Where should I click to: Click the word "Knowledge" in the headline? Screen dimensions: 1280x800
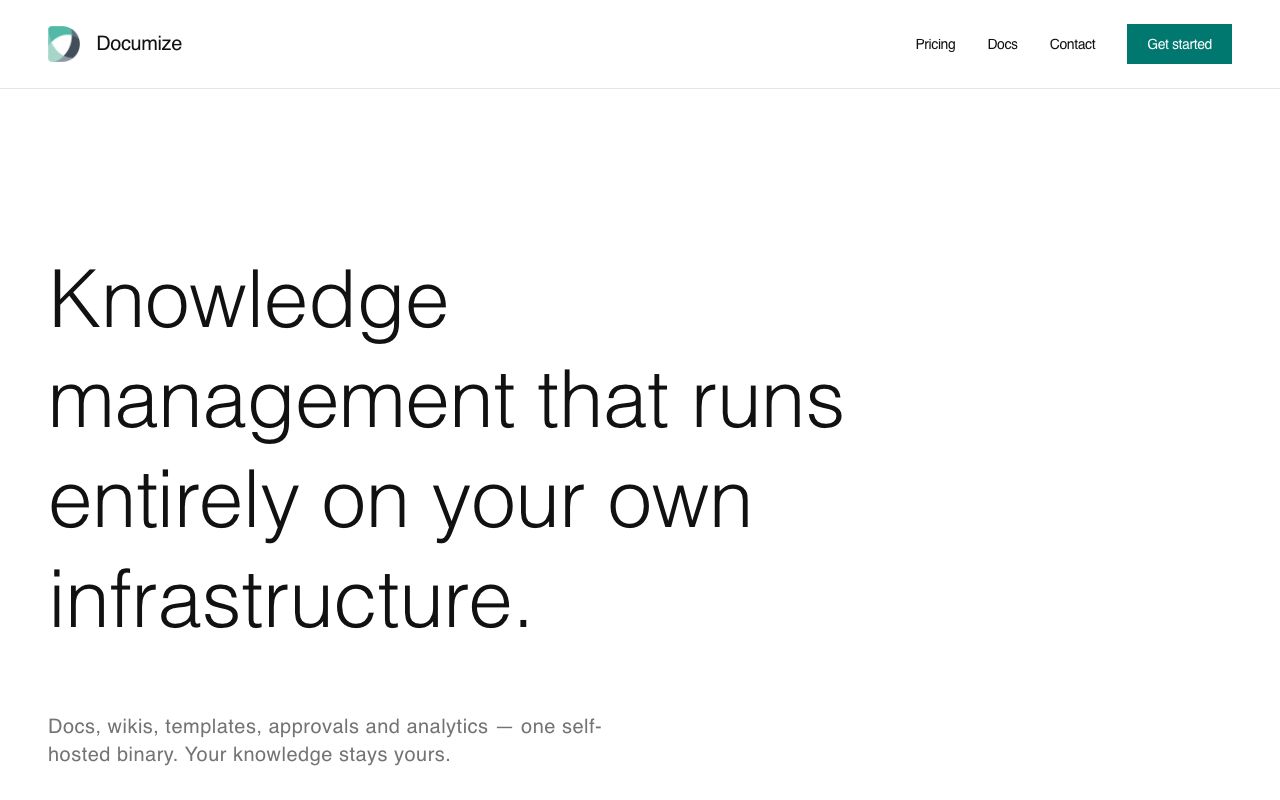tap(248, 301)
